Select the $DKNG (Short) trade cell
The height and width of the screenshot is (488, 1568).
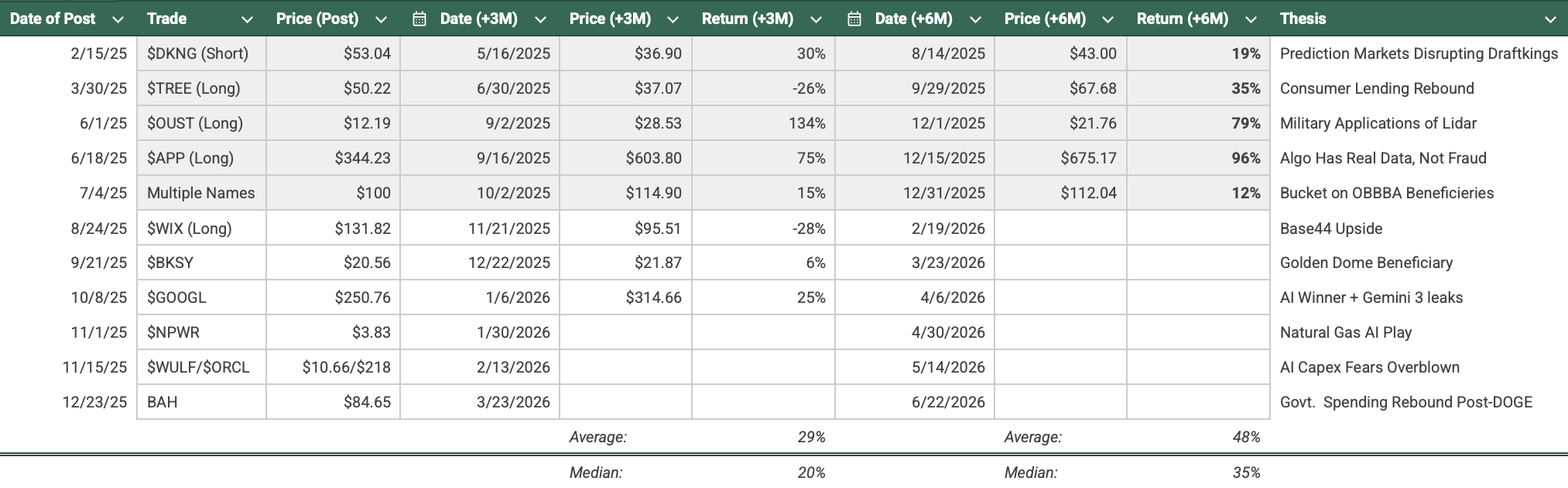point(201,53)
